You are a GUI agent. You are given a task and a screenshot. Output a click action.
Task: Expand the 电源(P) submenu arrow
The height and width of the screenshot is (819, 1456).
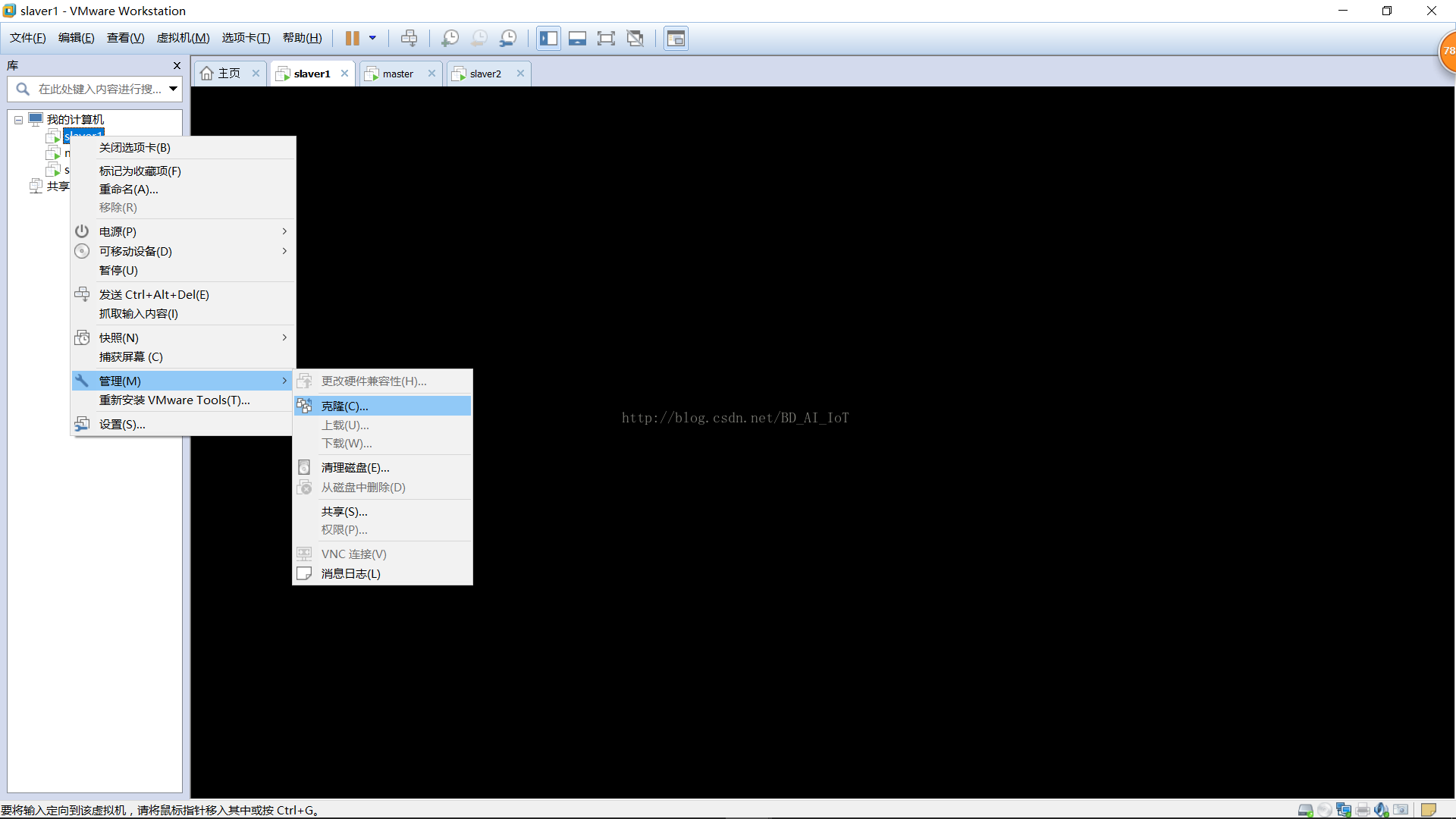(284, 231)
